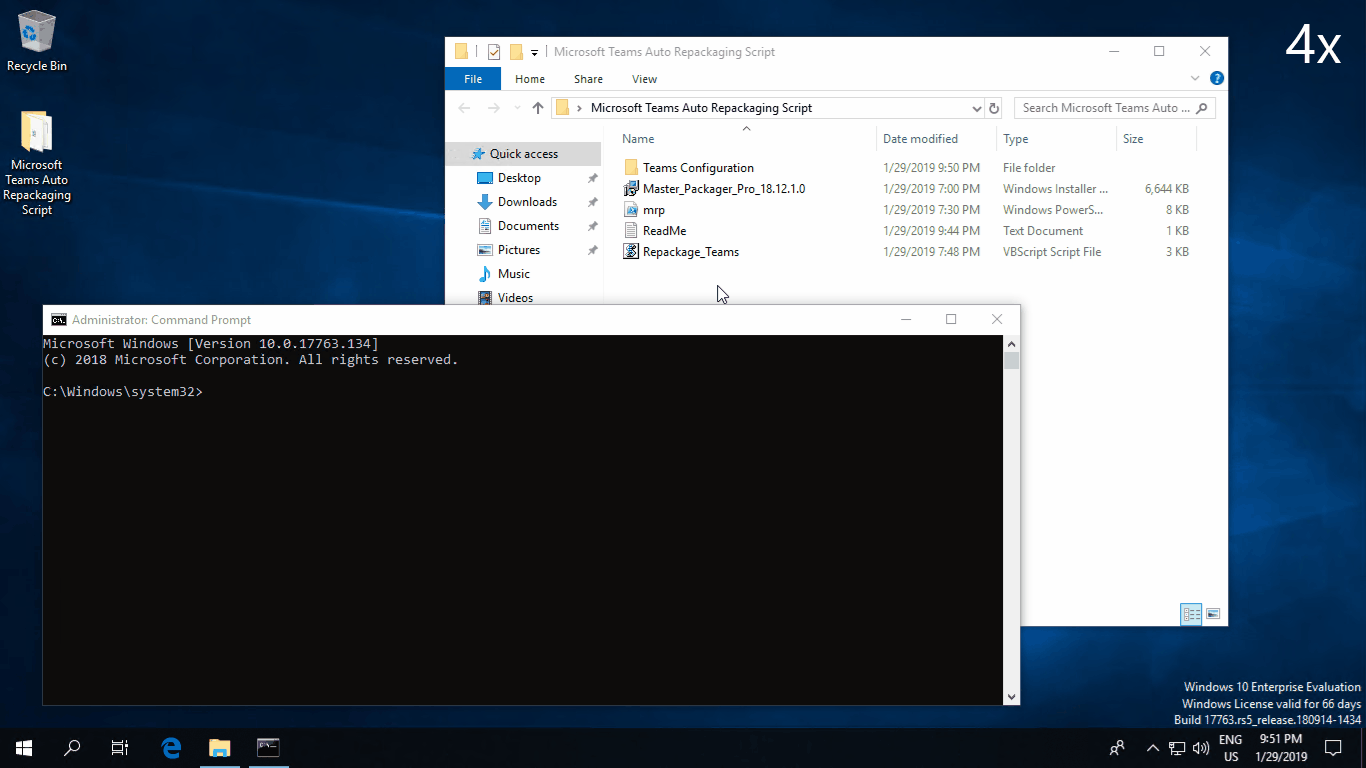Switch to large icons view
The image size is (1366, 768).
(1213, 614)
